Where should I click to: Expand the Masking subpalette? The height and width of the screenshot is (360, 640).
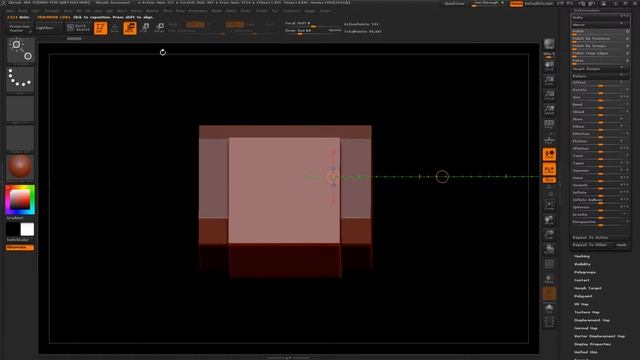tap(582, 256)
